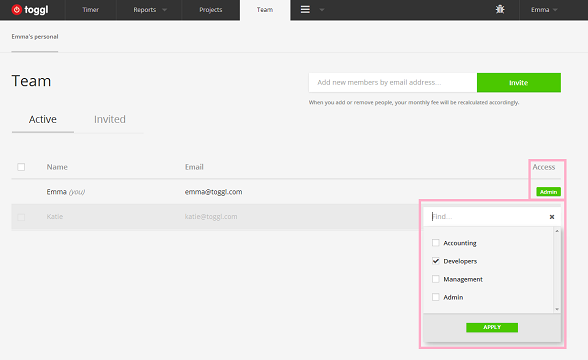Check the Accounting group checkbox
588x360 pixels.
coord(435,243)
